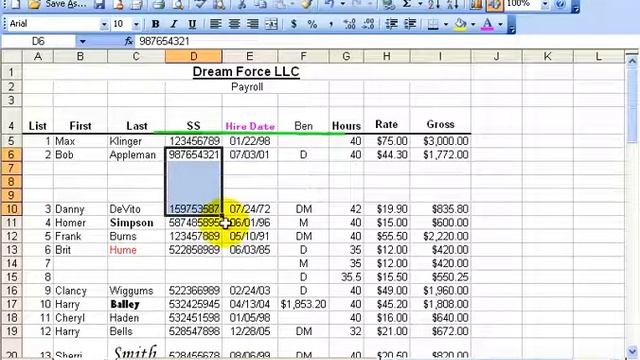Image resolution: width=640 pixels, height=360 pixels.
Task: Open Excel Help question mark icon
Action: tap(560, 4)
